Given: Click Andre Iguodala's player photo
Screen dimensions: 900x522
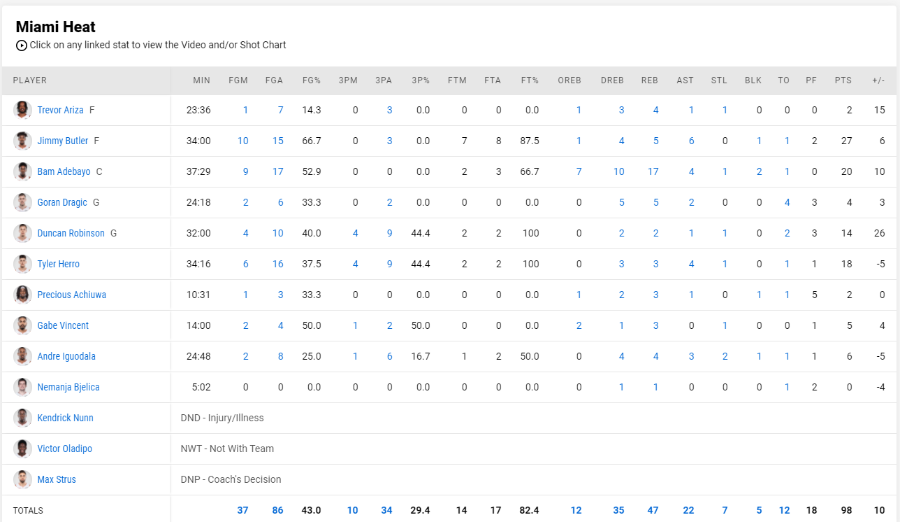Looking at the screenshot, I should 22,356.
